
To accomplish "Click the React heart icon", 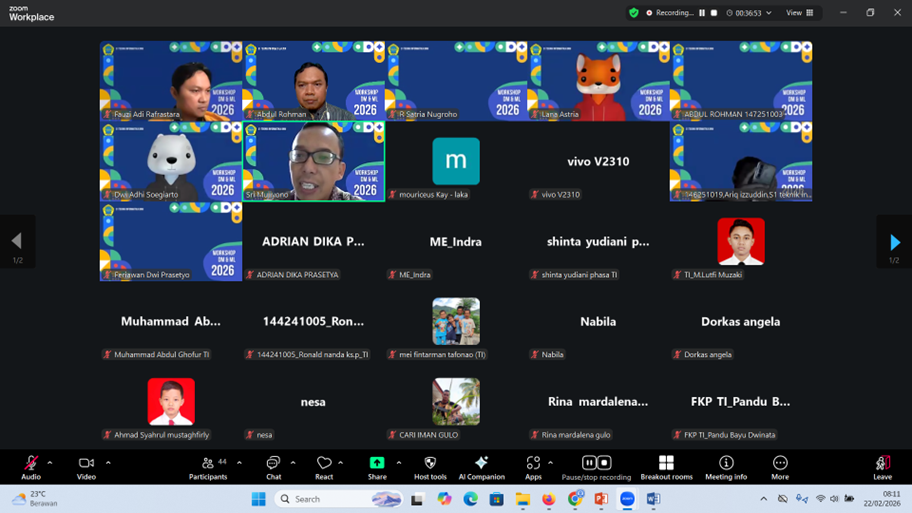I will (x=324, y=465).
